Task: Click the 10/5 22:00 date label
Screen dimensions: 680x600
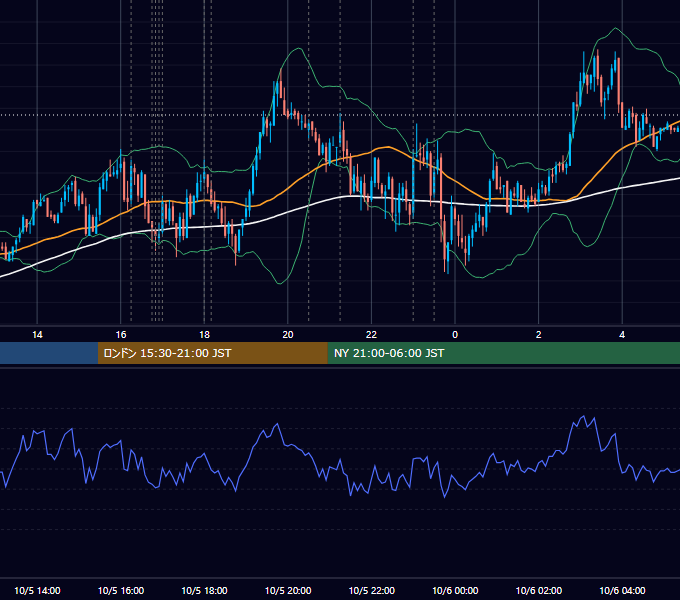Action: pyautogui.click(x=372, y=590)
